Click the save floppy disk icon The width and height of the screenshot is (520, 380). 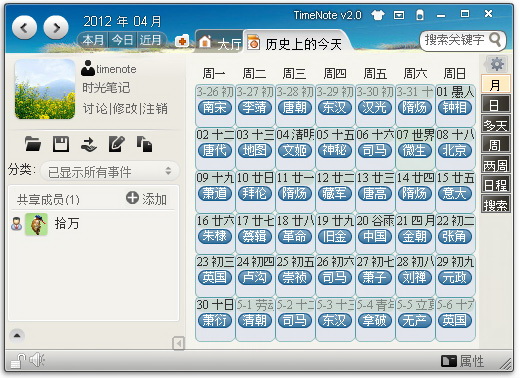point(61,144)
